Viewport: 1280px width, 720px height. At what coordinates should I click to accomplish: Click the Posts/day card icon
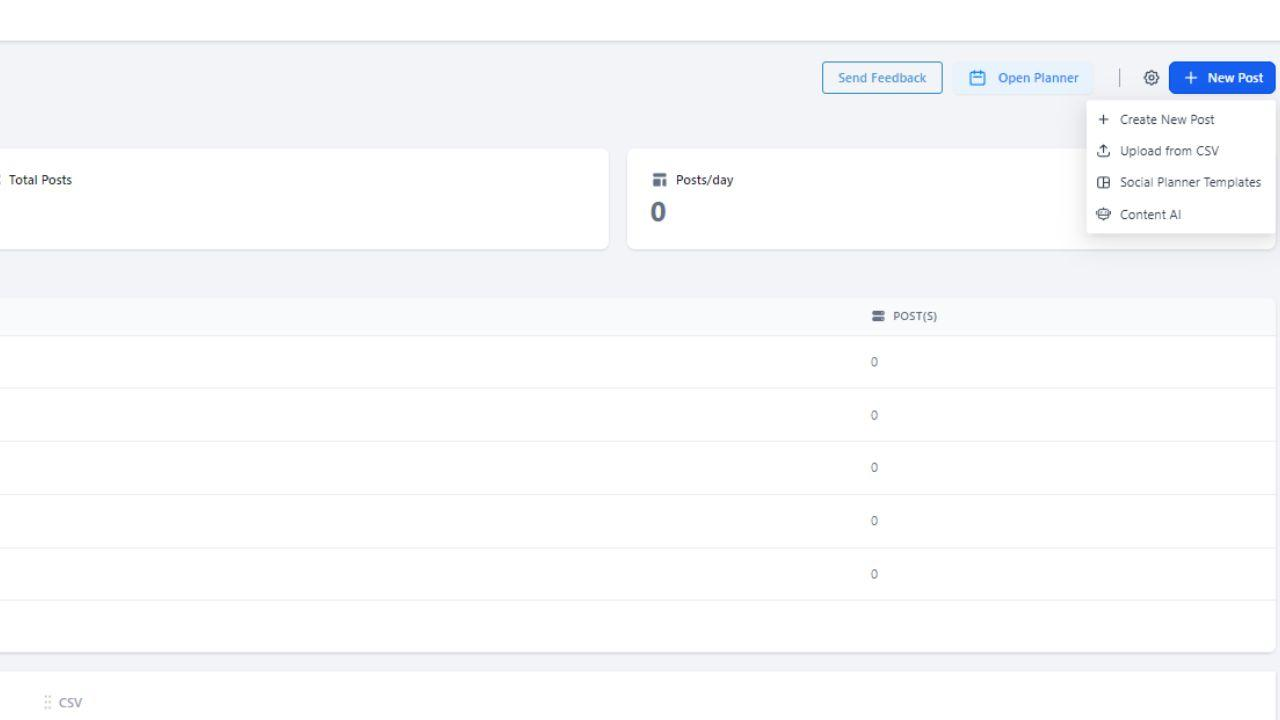(x=659, y=180)
